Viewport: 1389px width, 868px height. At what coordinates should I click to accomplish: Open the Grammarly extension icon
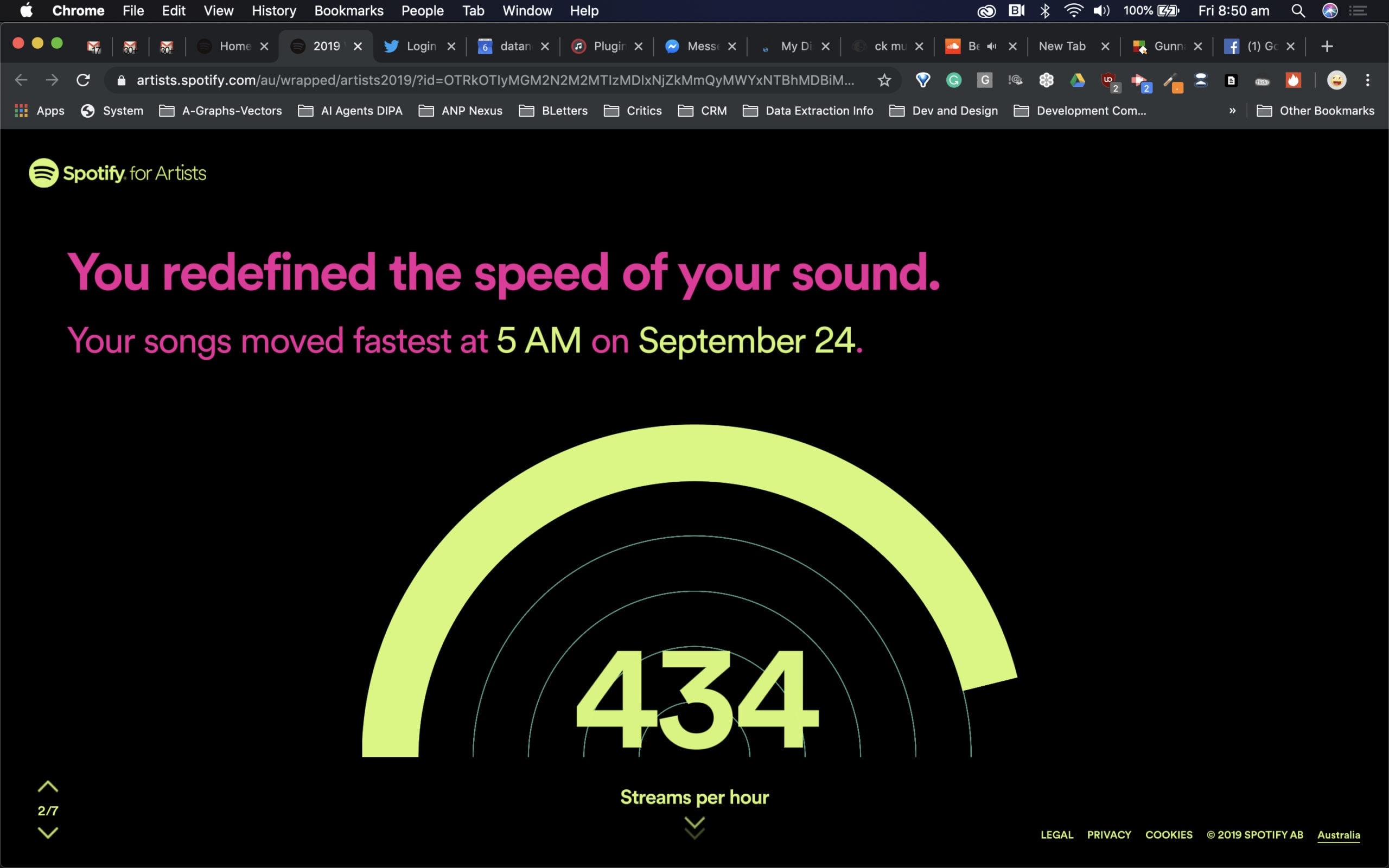pos(953,80)
